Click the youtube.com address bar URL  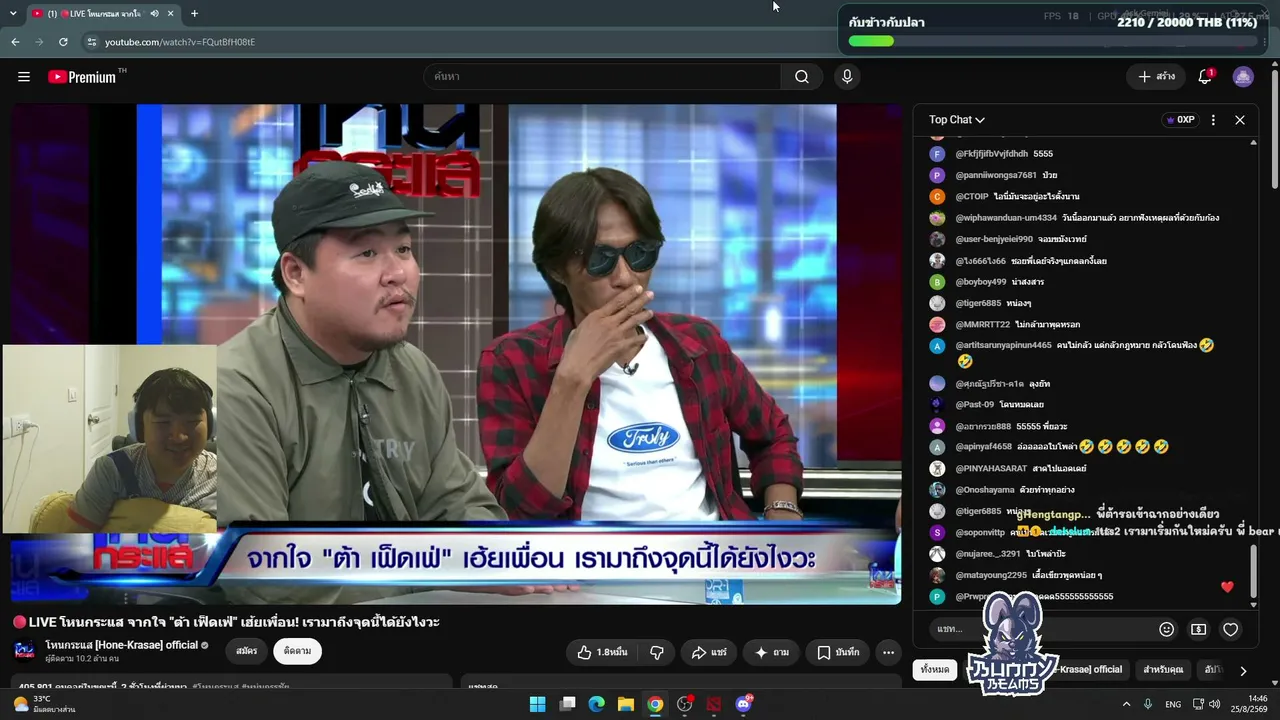(x=180, y=42)
